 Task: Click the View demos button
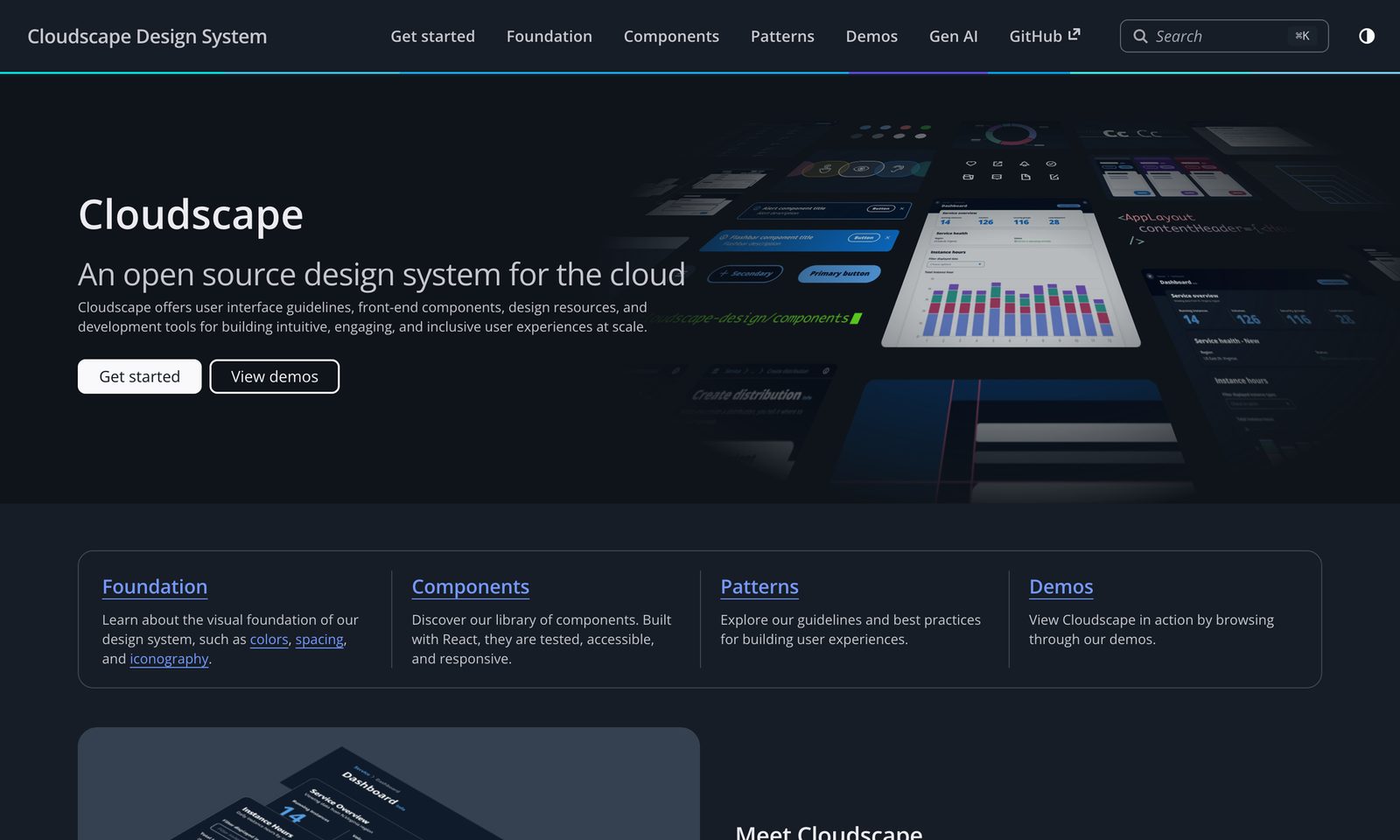274,376
